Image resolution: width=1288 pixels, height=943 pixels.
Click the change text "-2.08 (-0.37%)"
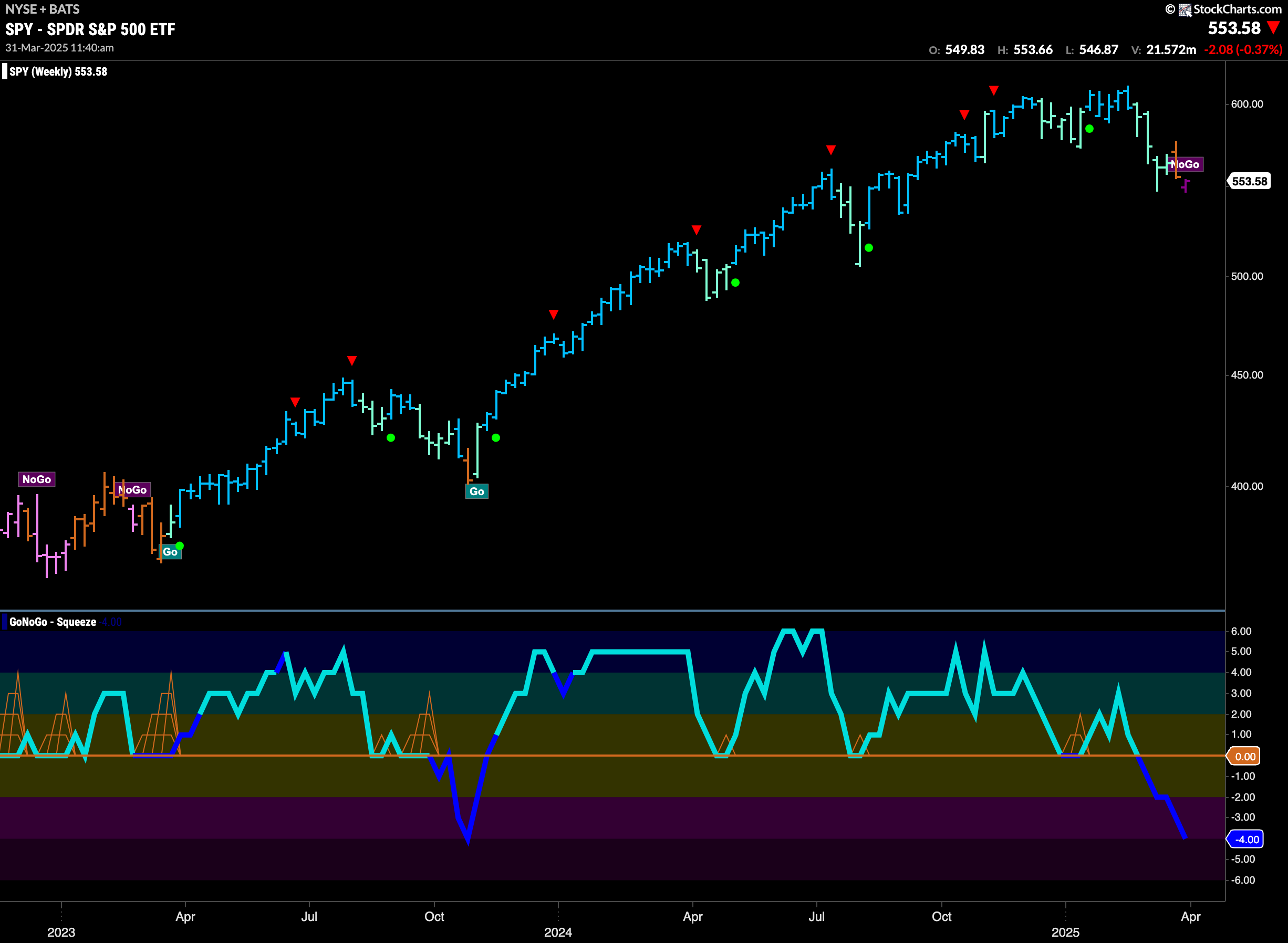click(1243, 50)
